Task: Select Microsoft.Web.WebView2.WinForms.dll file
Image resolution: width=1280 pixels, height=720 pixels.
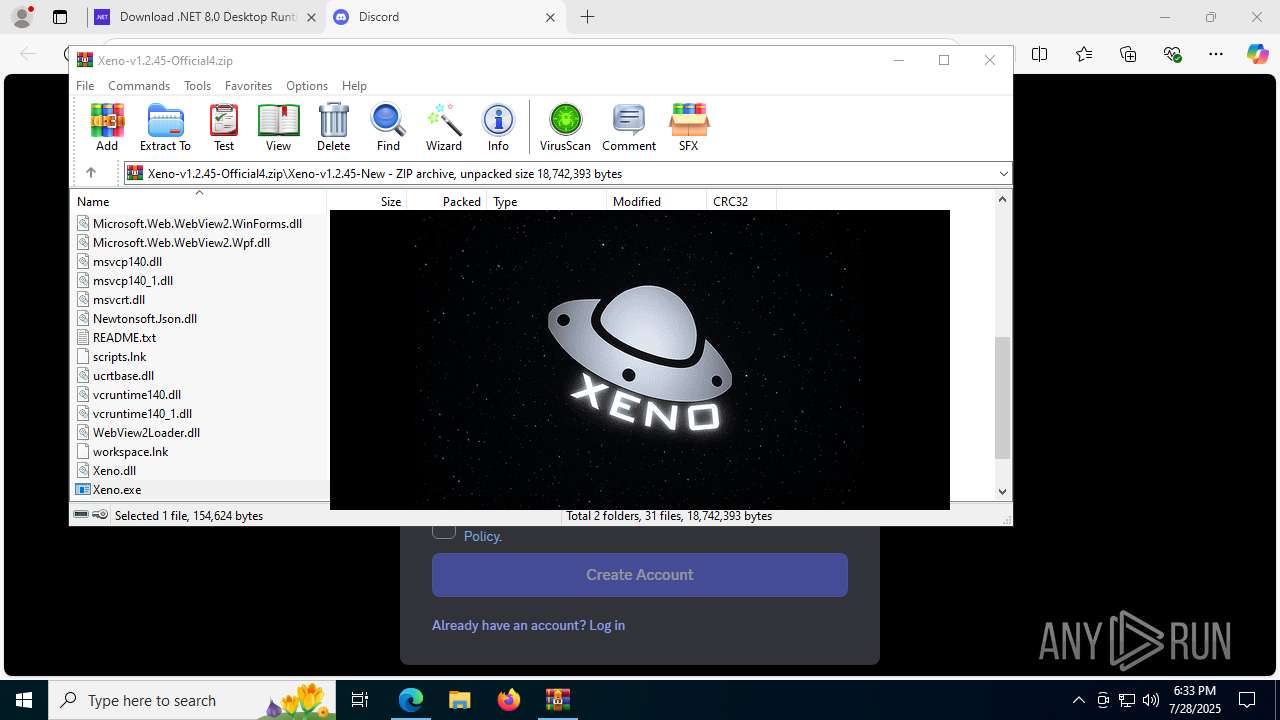Action: point(197,224)
